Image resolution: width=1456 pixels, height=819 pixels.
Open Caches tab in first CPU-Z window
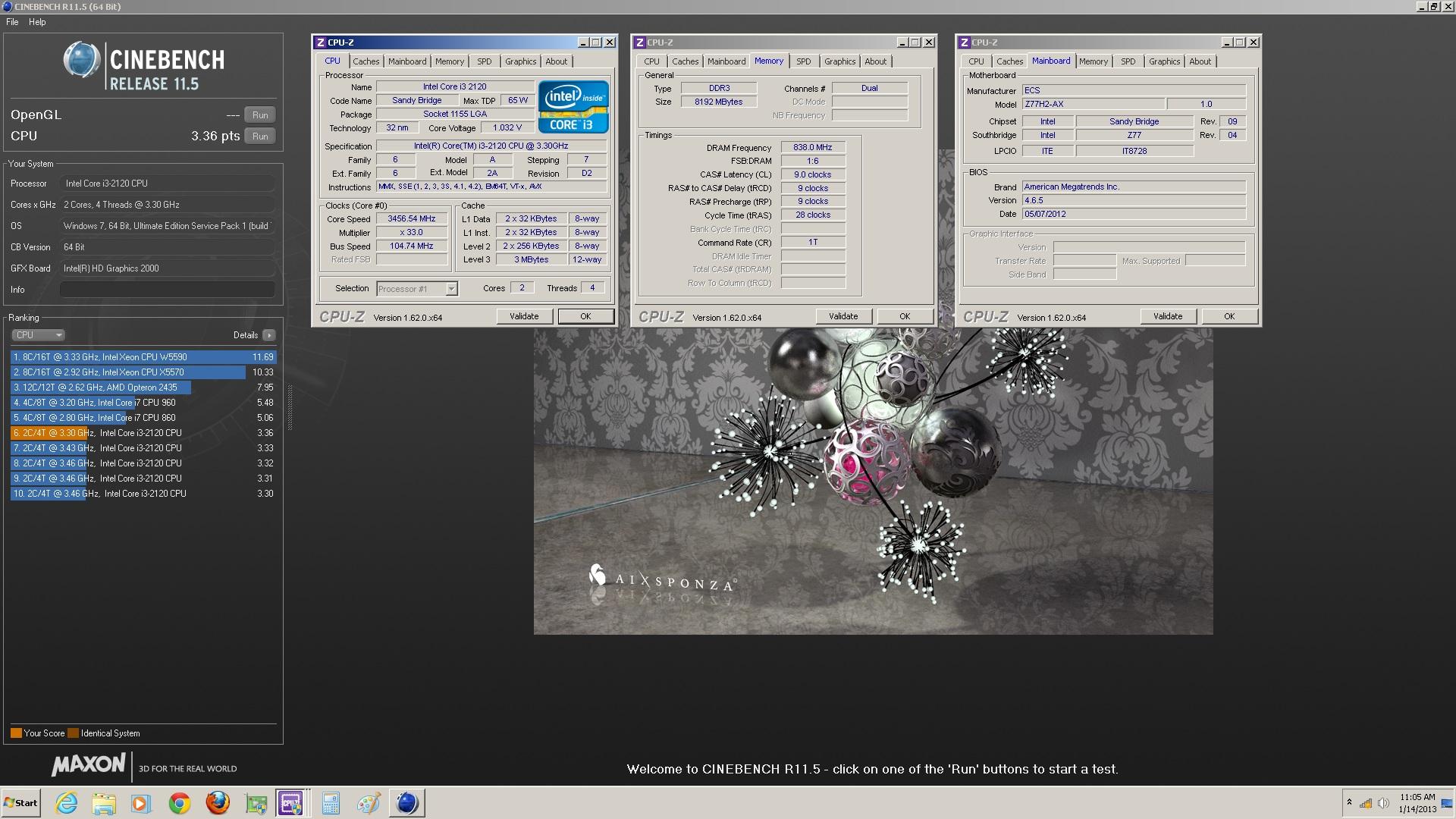click(366, 61)
